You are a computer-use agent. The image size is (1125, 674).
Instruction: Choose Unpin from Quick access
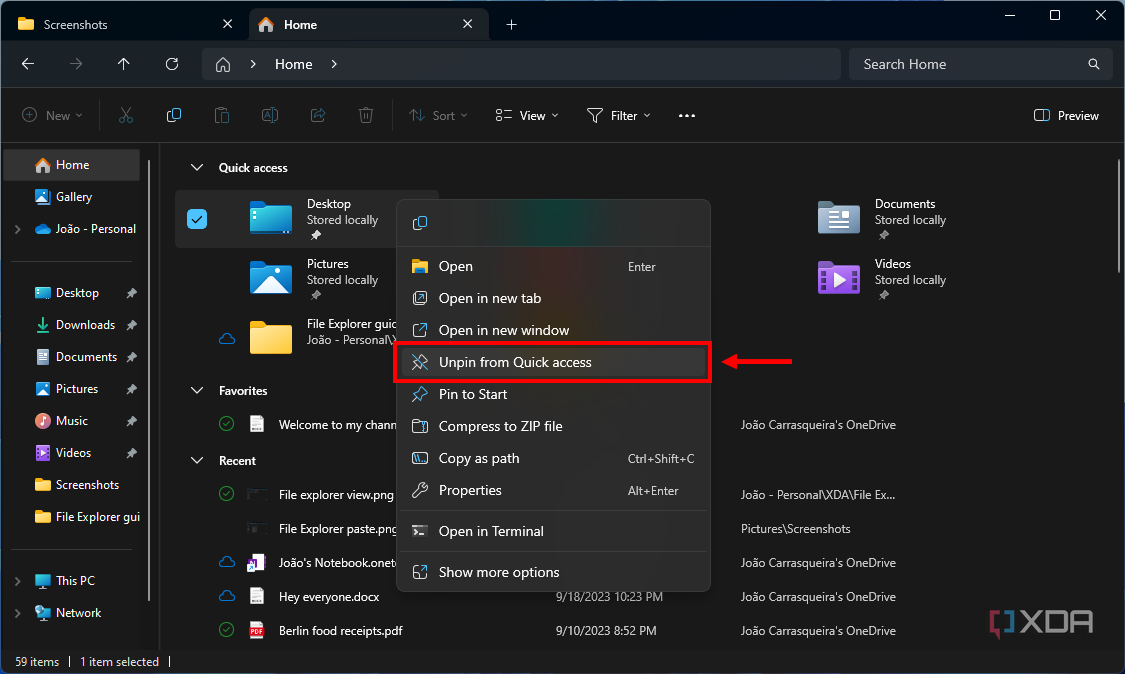516,362
